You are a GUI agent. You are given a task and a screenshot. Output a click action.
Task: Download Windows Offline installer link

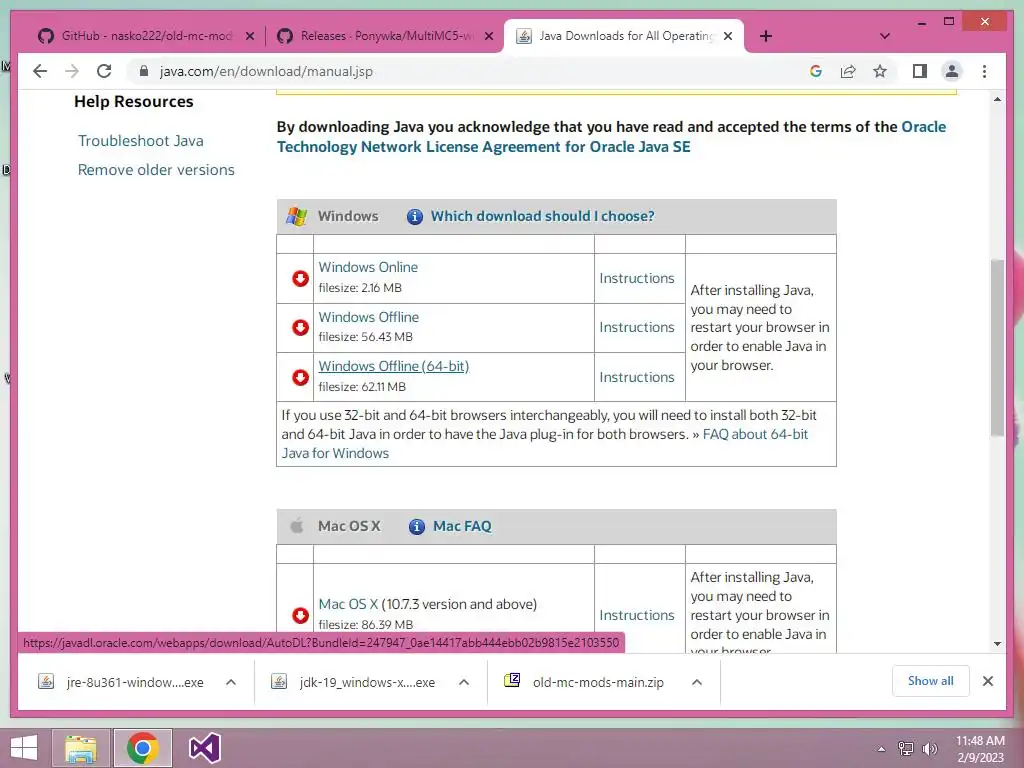click(x=368, y=317)
